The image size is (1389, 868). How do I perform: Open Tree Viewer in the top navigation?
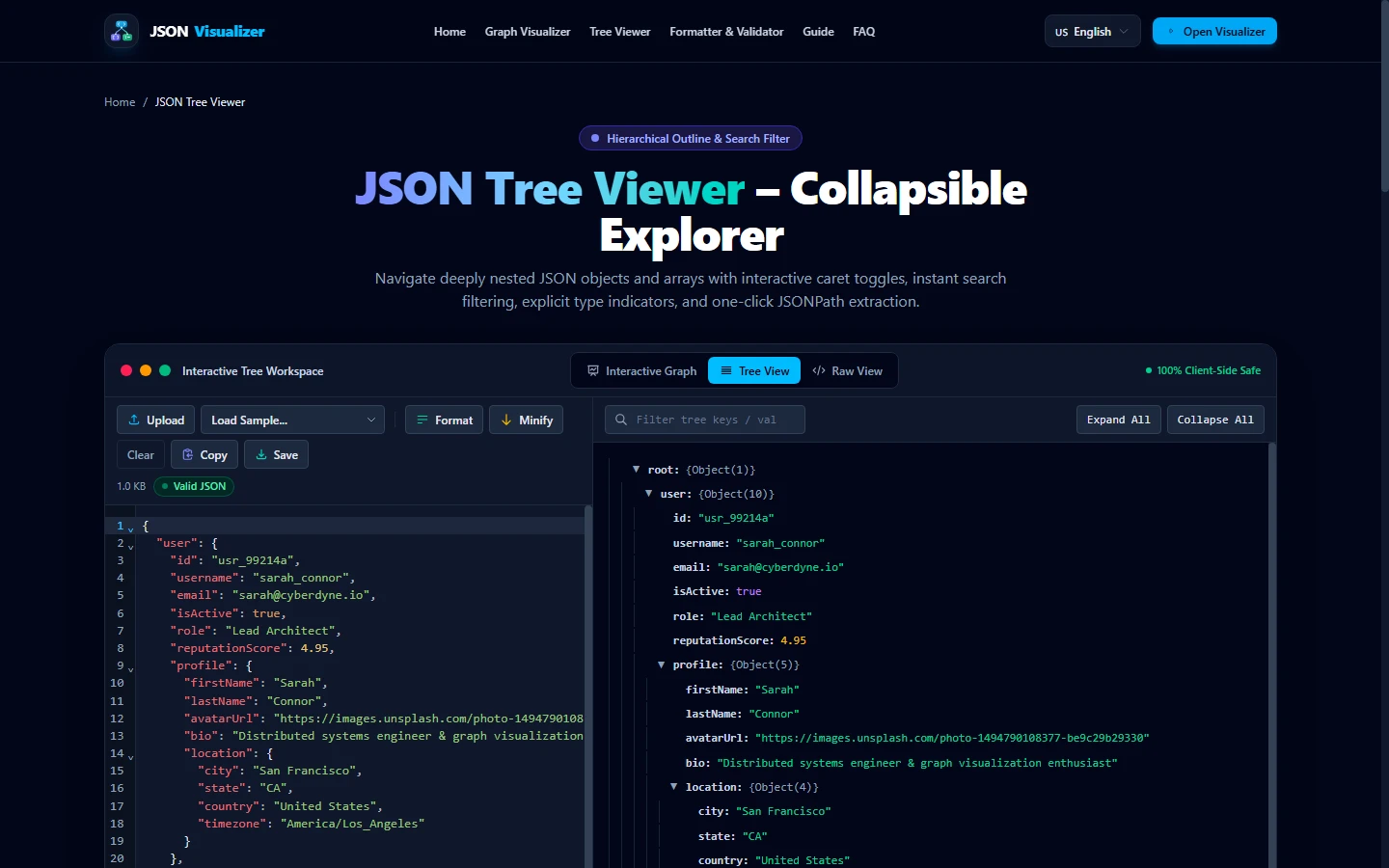(x=620, y=32)
